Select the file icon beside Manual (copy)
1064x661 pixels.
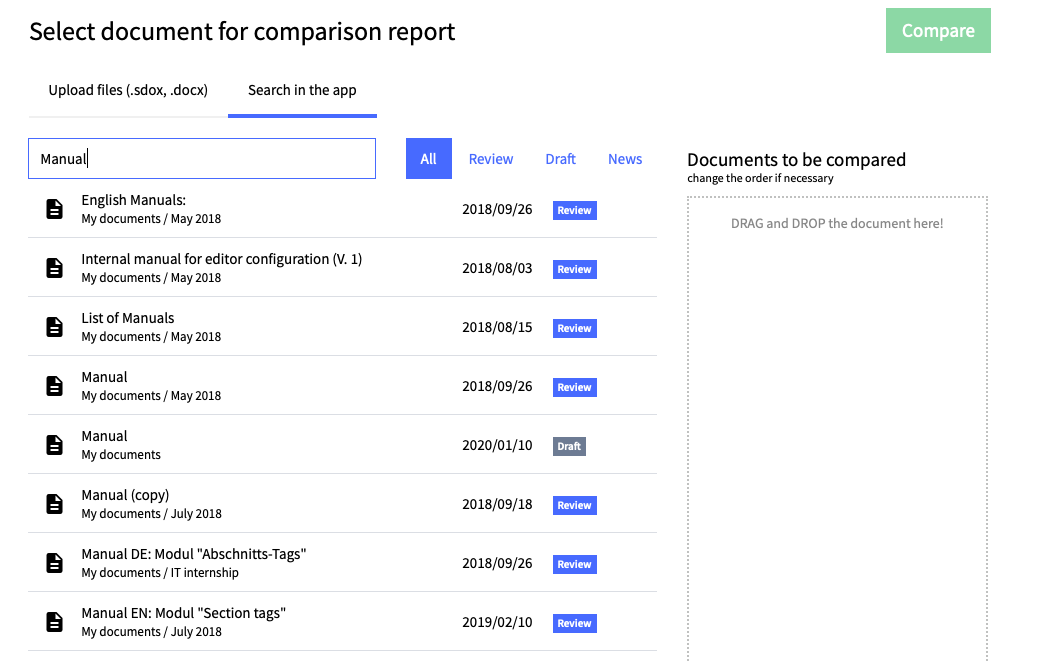point(54,504)
